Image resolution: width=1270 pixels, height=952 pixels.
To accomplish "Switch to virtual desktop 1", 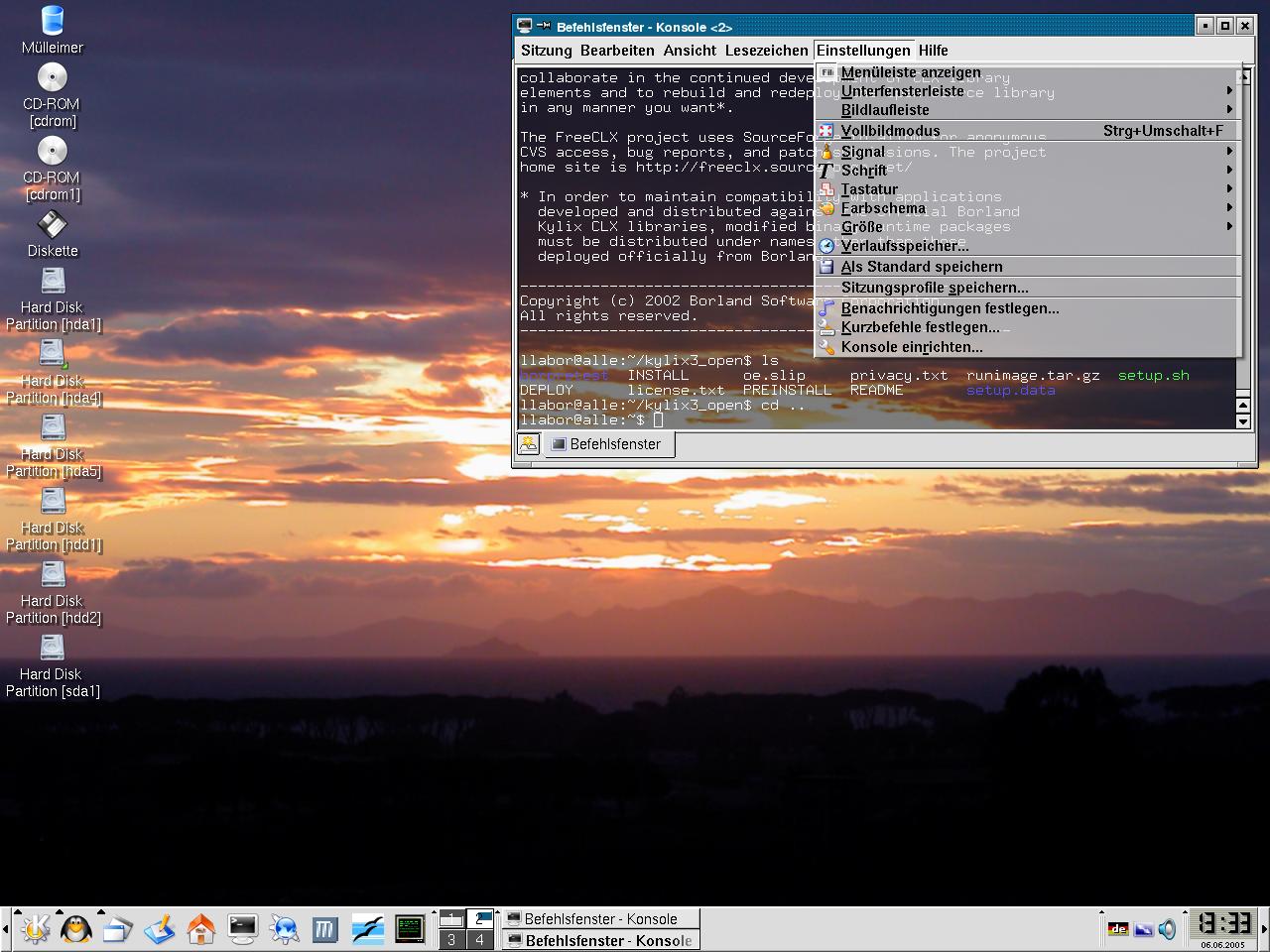I will (x=451, y=918).
